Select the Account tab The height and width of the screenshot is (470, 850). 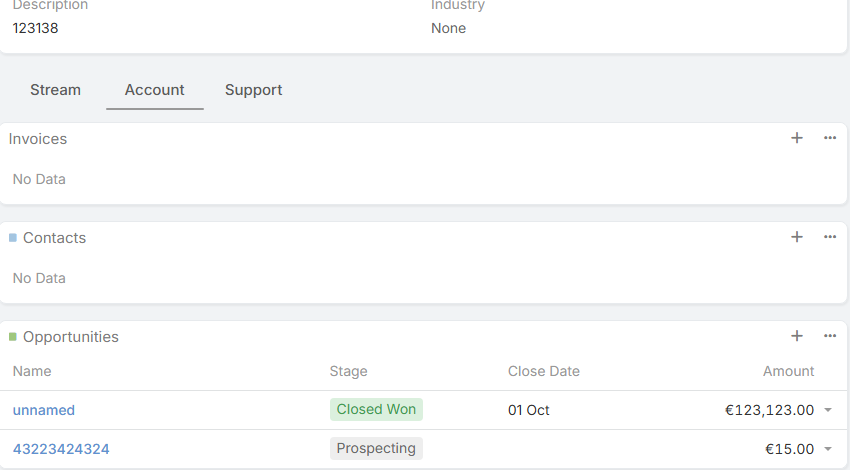coord(154,90)
